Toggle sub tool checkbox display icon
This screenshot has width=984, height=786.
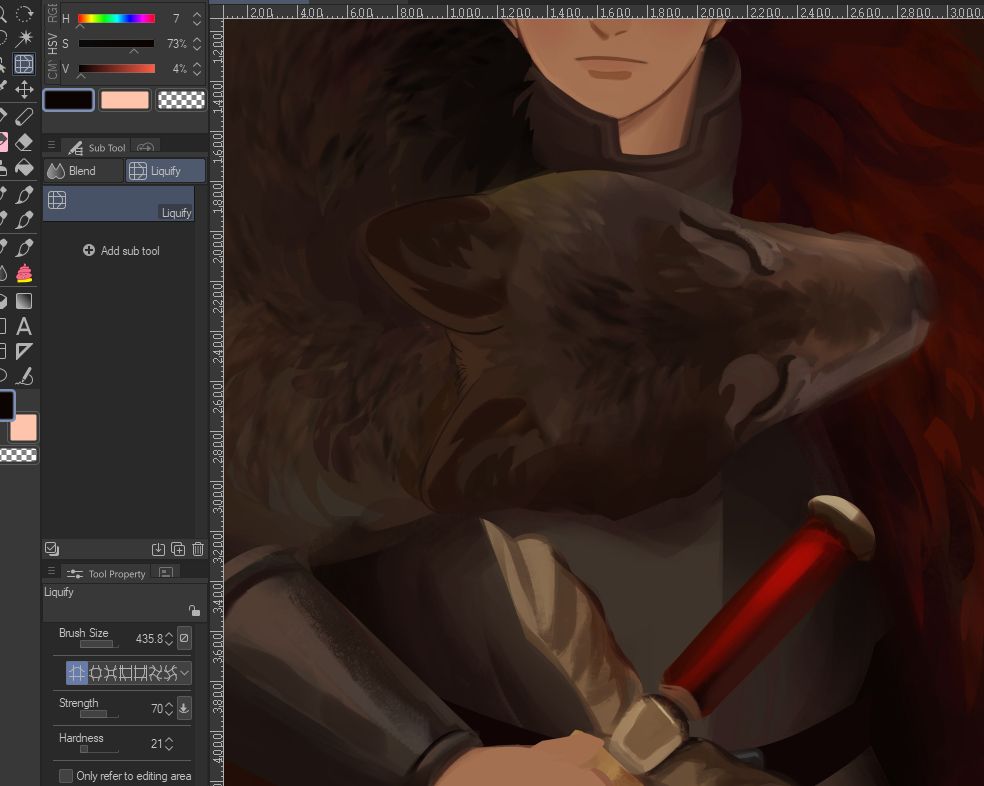pyautogui.click(x=52, y=549)
